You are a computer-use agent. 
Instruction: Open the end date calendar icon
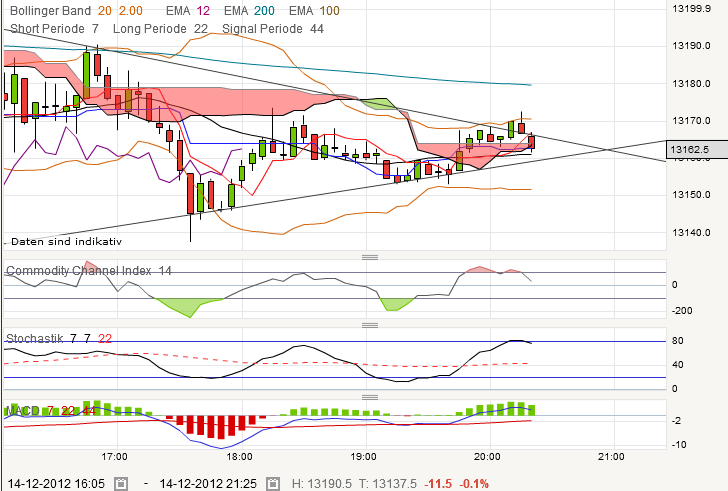(x=273, y=484)
